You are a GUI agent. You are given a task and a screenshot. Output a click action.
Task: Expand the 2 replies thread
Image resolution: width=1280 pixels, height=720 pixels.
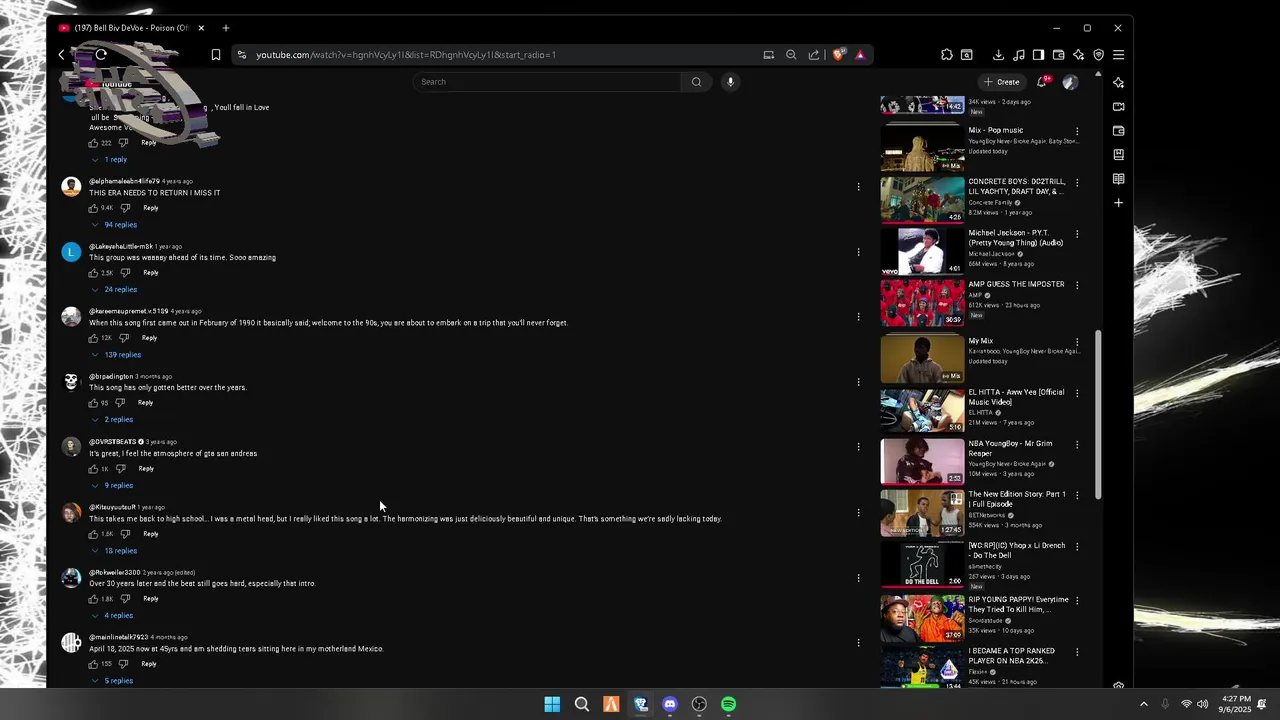click(112, 420)
